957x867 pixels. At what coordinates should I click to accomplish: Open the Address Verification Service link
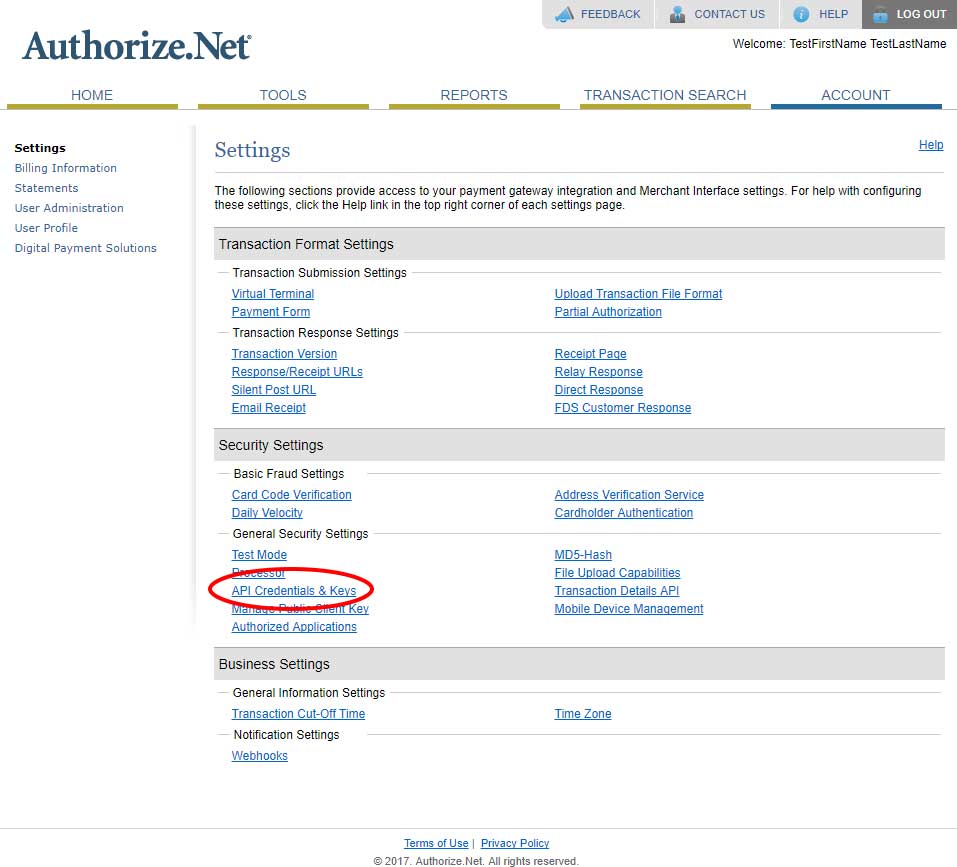pos(629,495)
